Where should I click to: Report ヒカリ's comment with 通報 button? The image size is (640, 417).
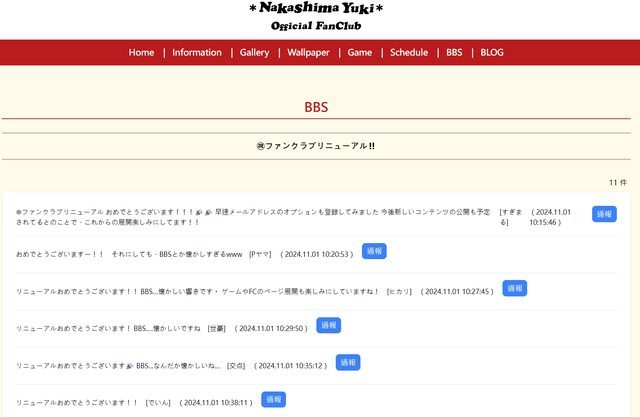[x=514, y=288]
